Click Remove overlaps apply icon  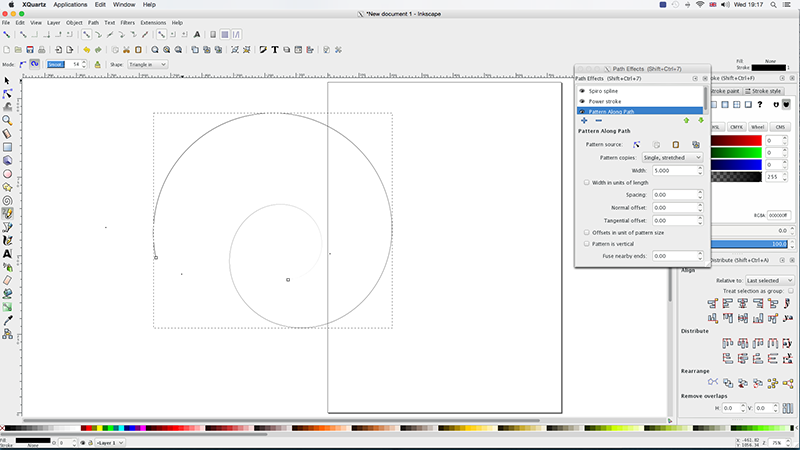tap(788, 408)
